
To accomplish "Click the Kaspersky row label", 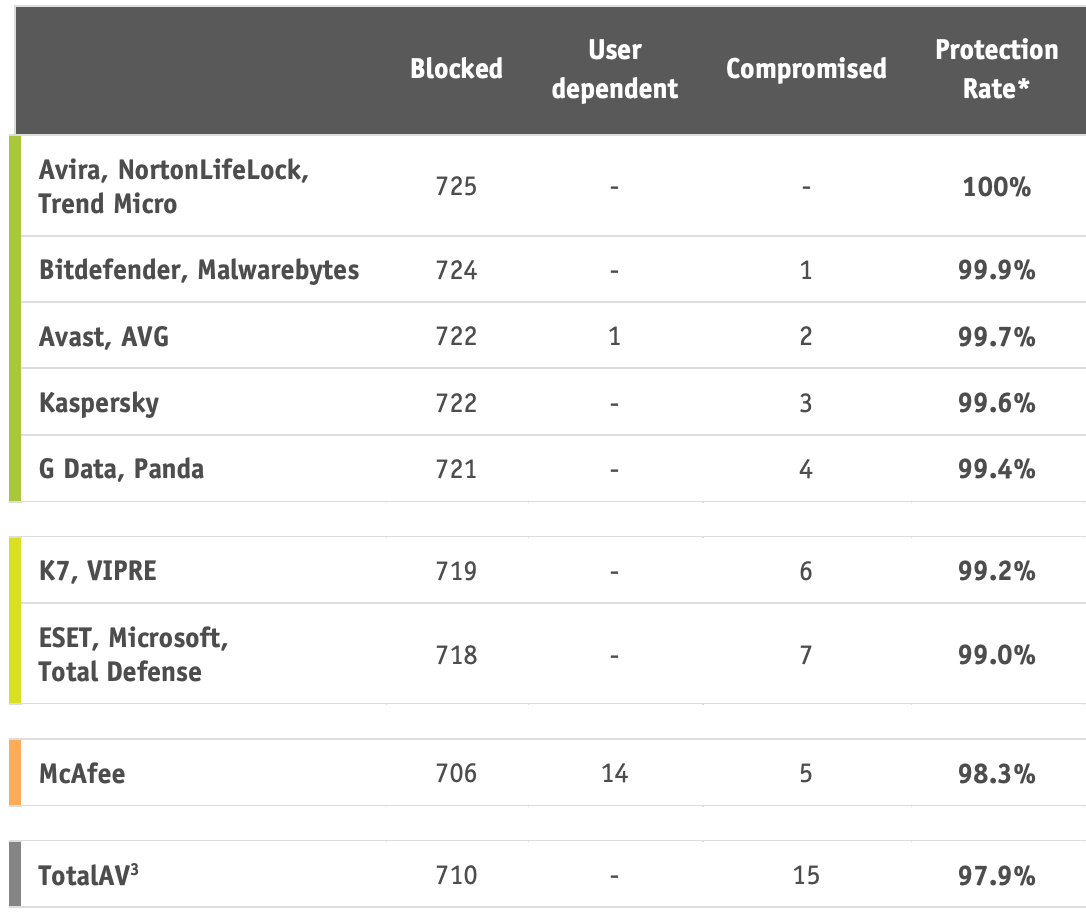I will [x=99, y=403].
